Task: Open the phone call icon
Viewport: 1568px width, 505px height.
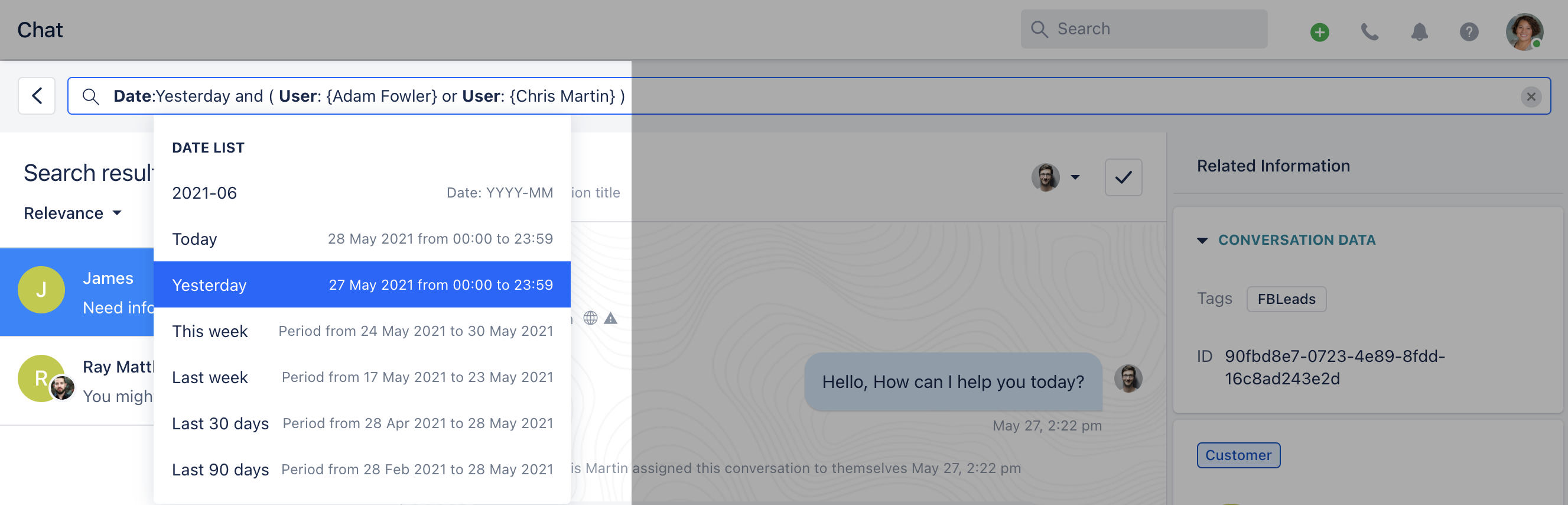Action: coord(1369,32)
